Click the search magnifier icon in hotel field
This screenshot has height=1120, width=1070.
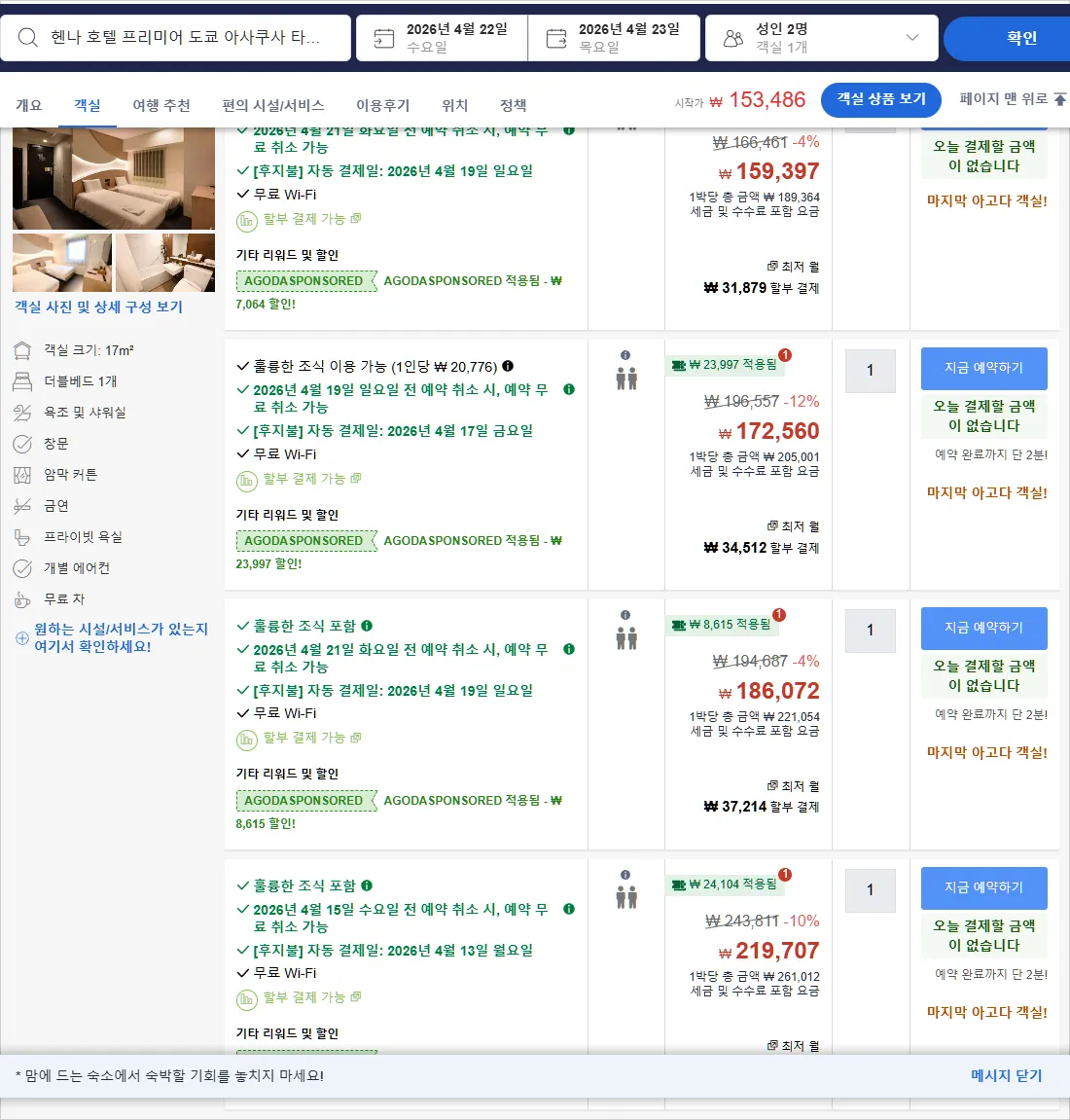(28, 37)
